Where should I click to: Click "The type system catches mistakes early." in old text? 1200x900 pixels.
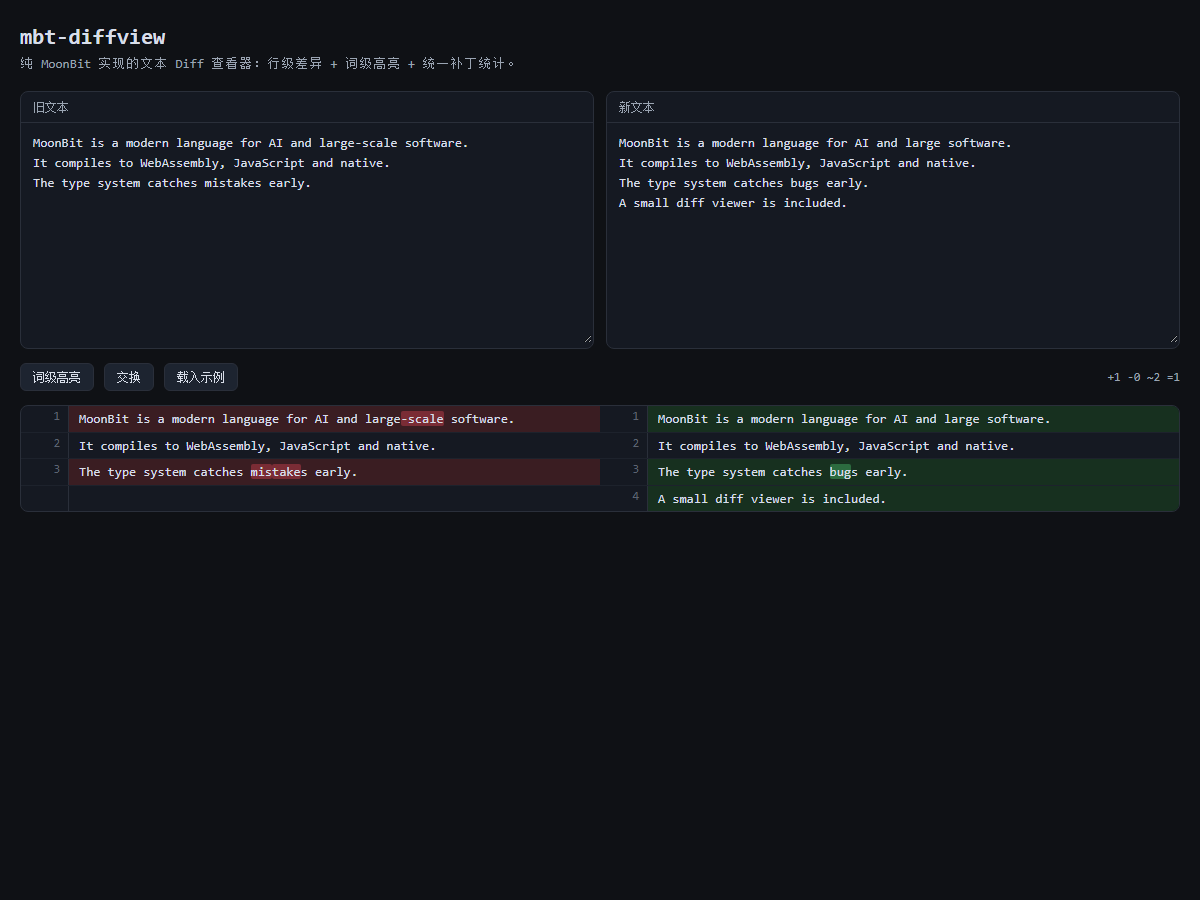pos(172,183)
